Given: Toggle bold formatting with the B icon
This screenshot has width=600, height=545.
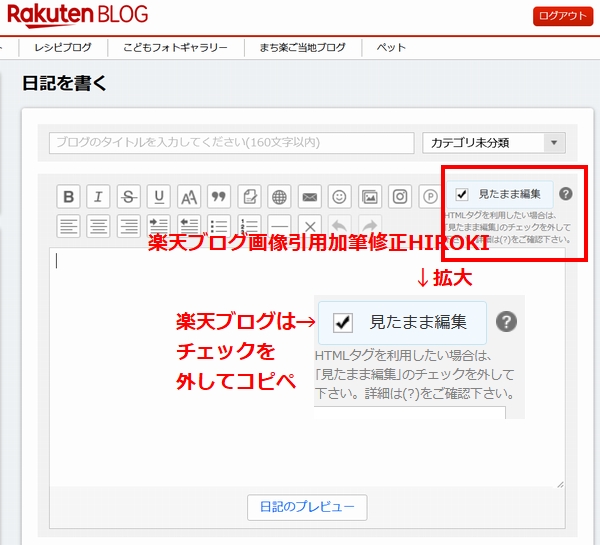Looking at the screenshot, I should tap(68, 197).
